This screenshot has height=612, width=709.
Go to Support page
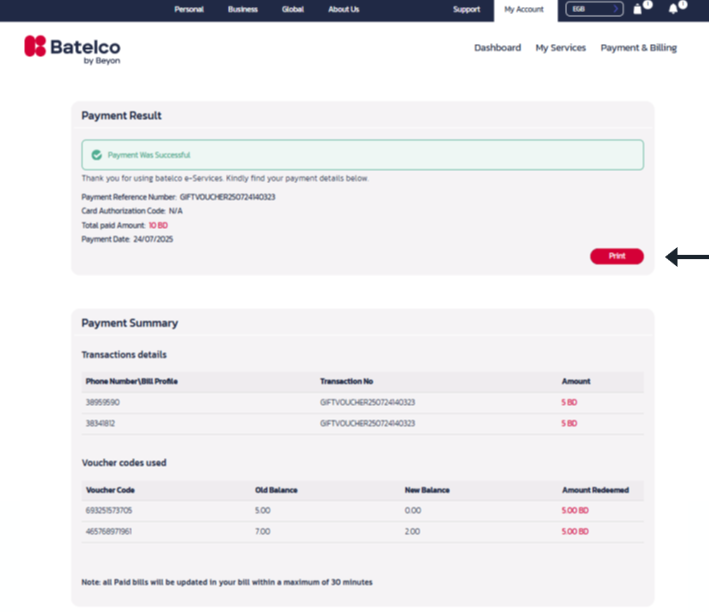click(x=466, y=9)
